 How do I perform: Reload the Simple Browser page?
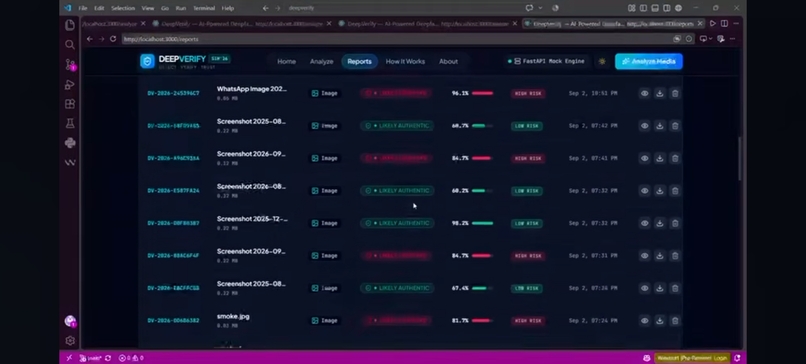coord(113,39)
